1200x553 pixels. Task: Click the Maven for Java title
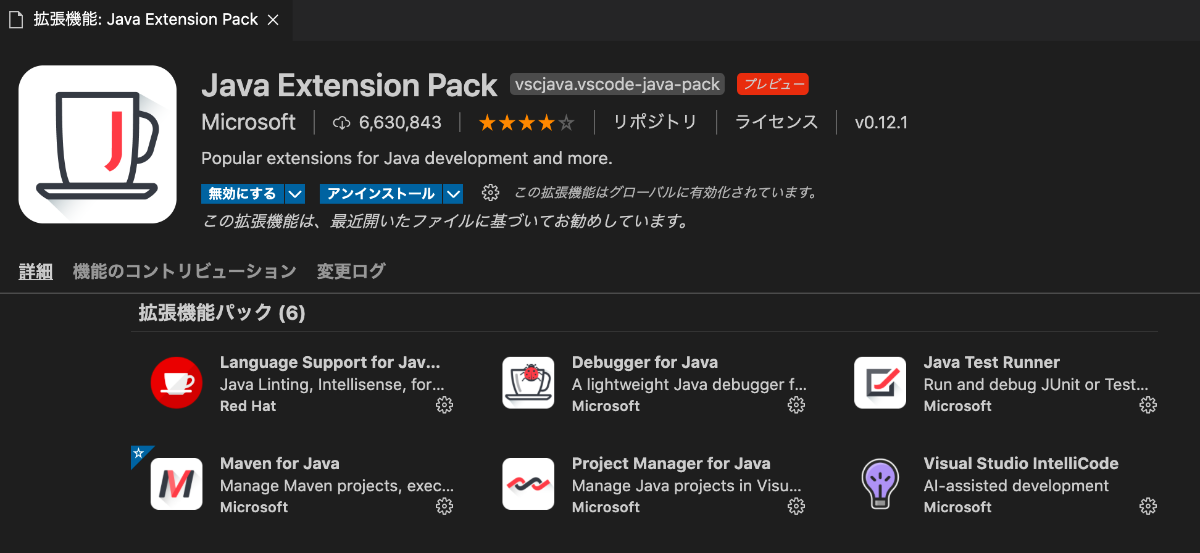pos(280,463)
